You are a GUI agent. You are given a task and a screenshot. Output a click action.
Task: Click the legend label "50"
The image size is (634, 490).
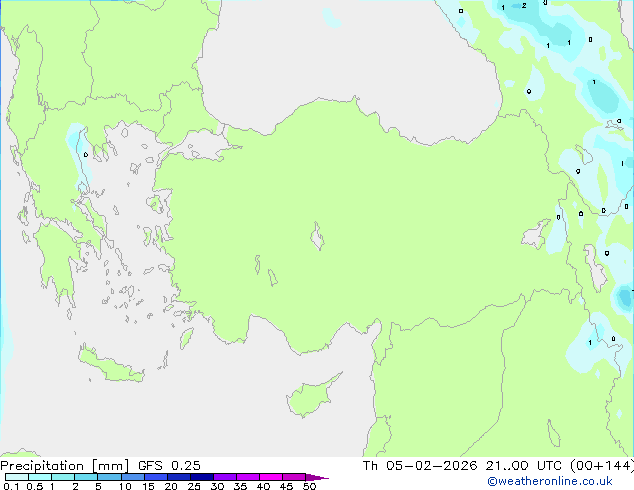pos(309,486)
